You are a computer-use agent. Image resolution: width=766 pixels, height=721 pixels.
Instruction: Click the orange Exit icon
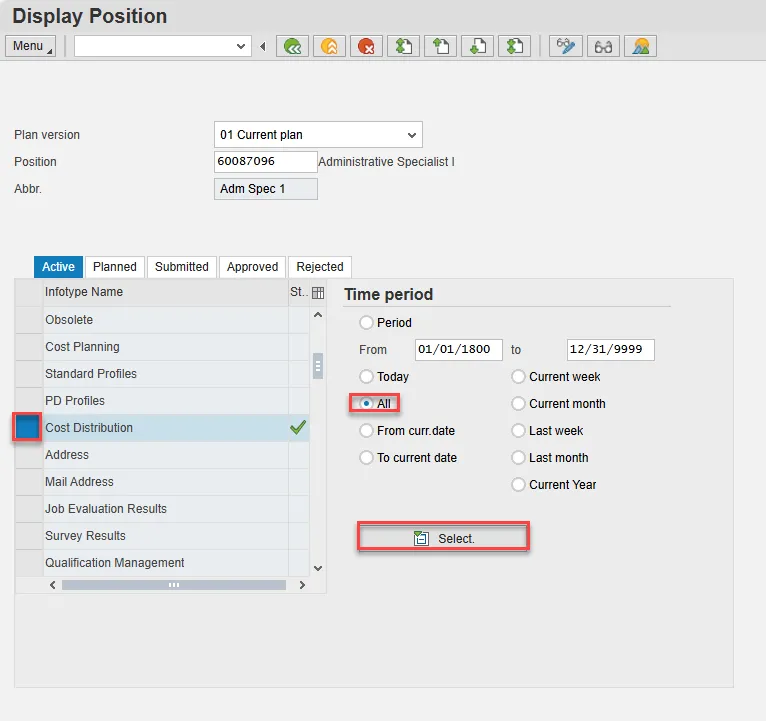329,46
